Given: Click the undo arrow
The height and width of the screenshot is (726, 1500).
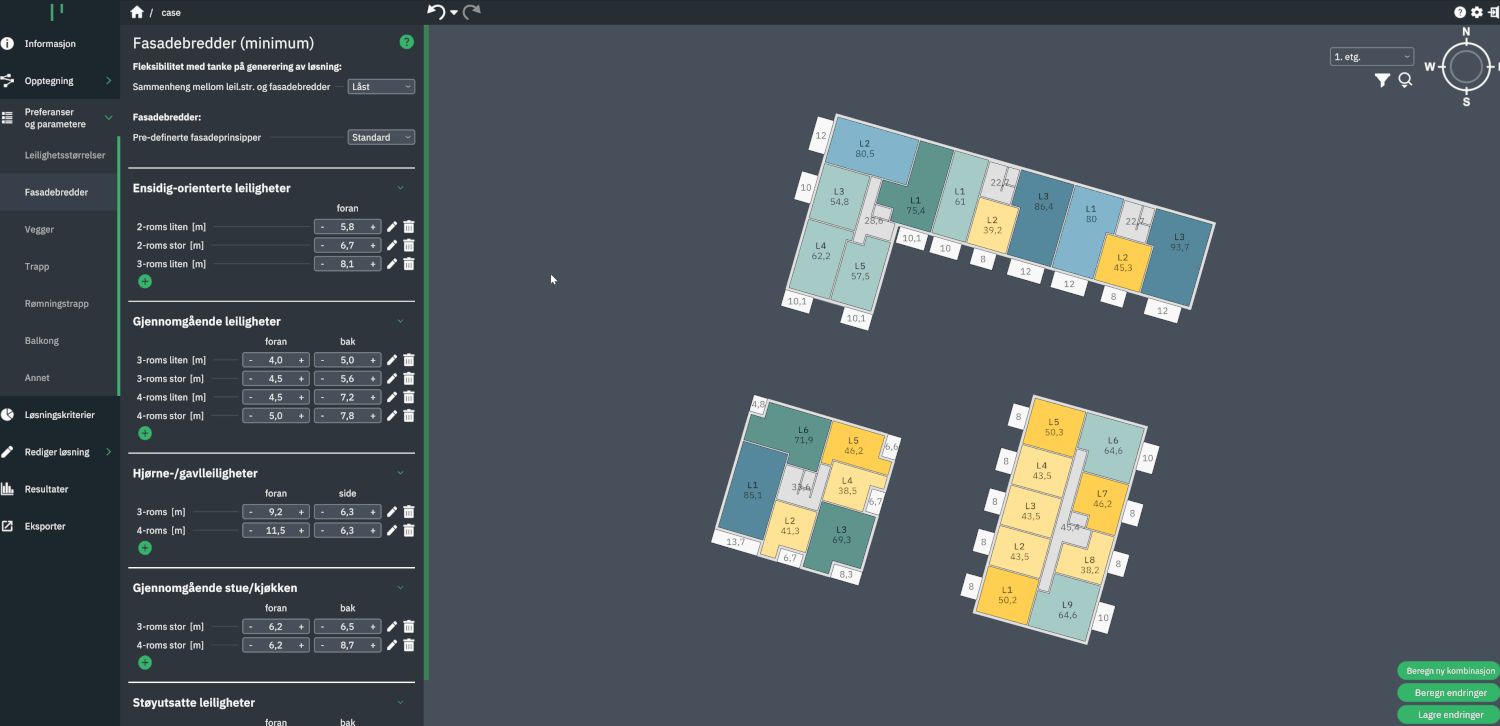Looking at the screenshot, I should tap(436, 11).
